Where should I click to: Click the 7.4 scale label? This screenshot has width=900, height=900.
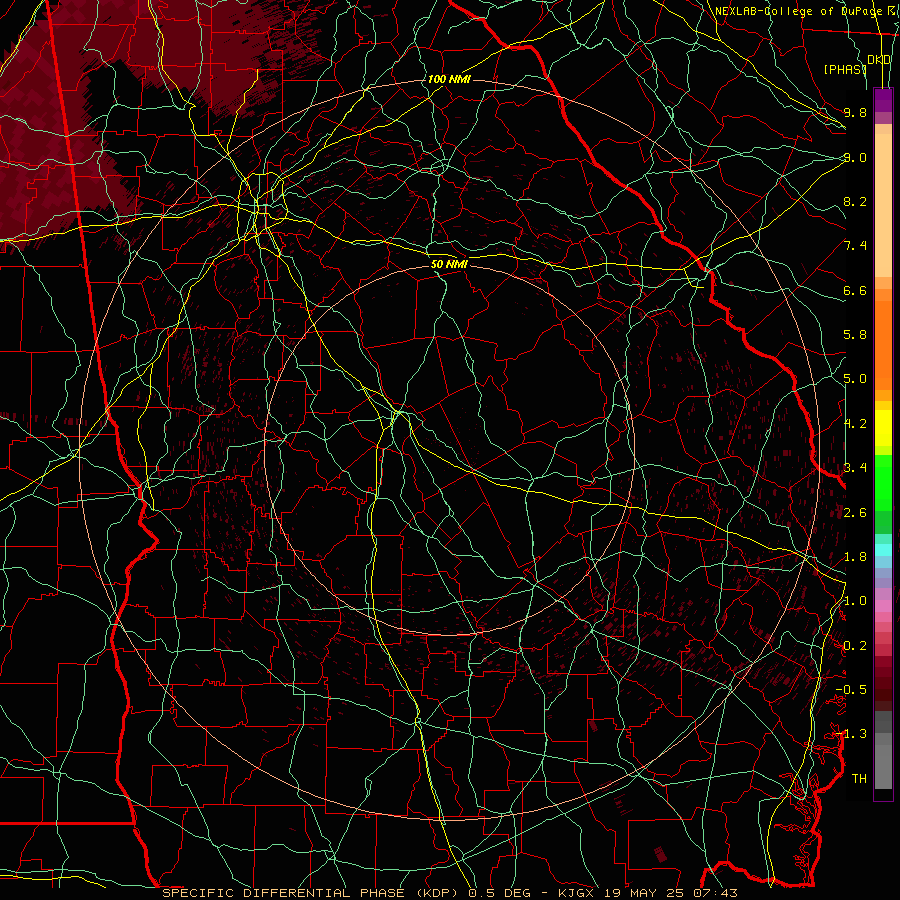[x=855, y=246]
